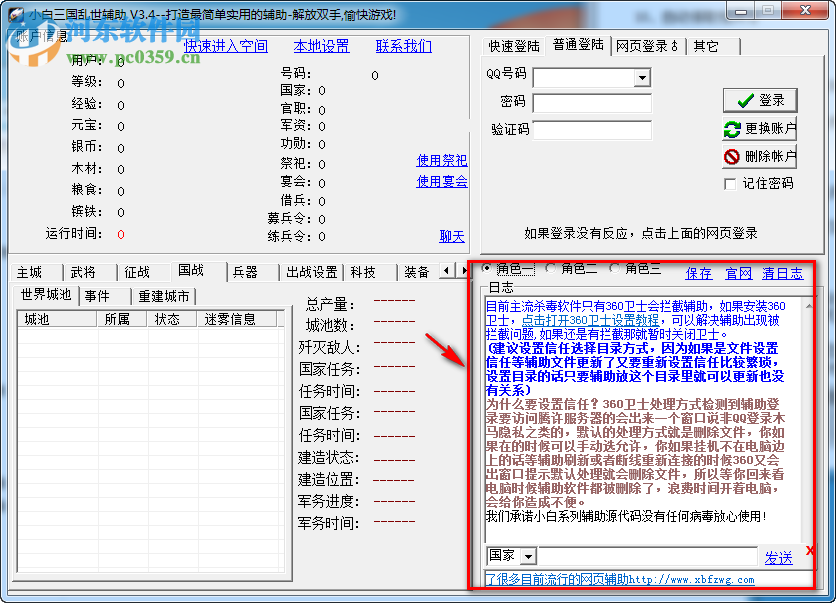Image resolution: width=836 pixels, height=603 pixels.
Task: Click the chat message input field
Action: 648,556
